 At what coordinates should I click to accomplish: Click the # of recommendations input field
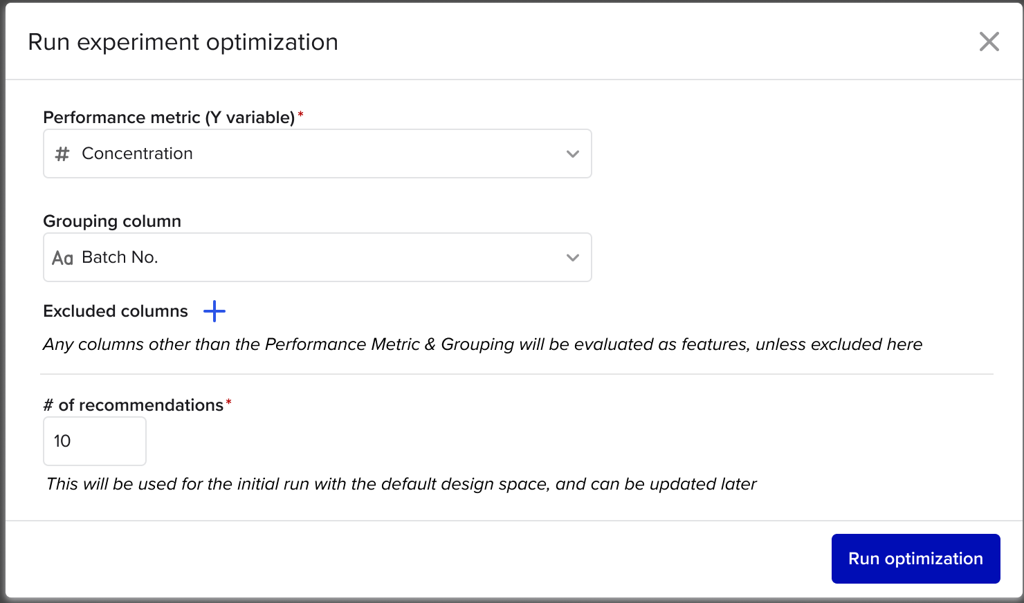(x=94, y=440)
